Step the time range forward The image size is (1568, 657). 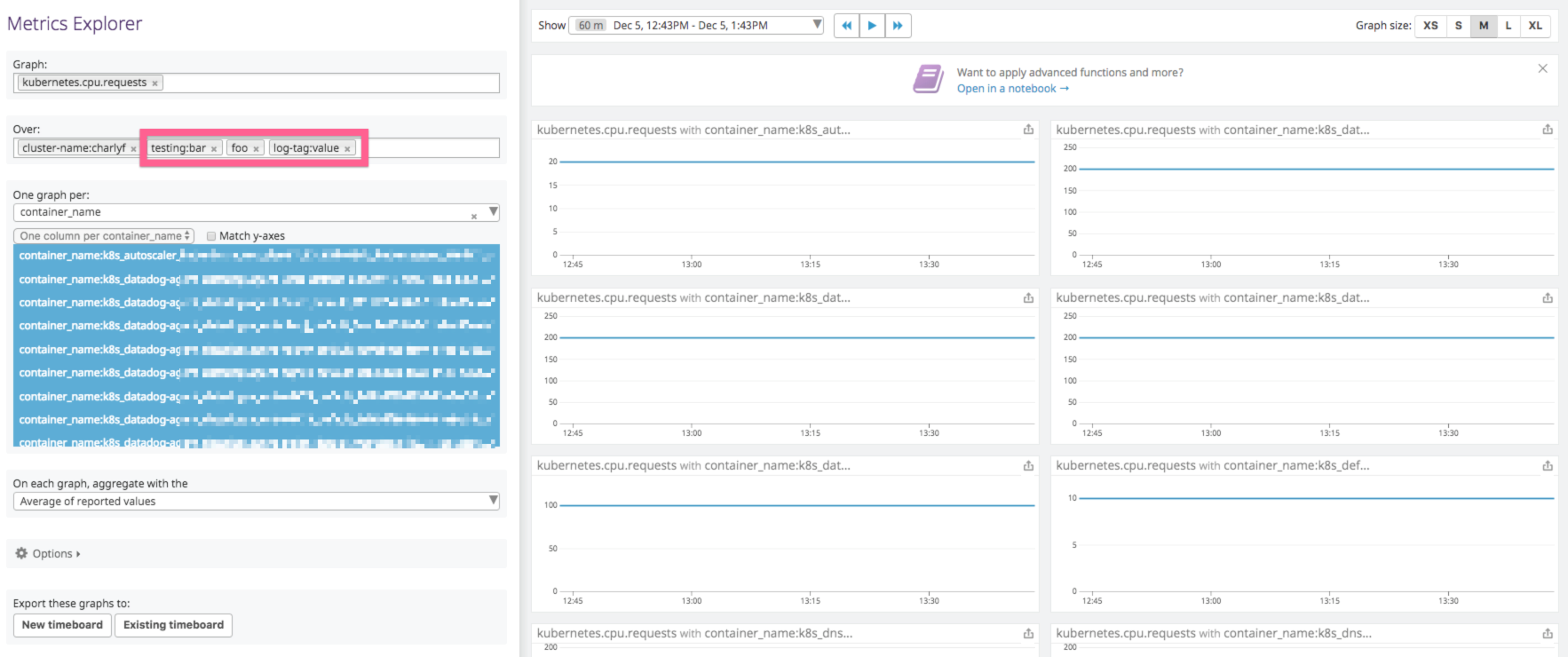898,26
